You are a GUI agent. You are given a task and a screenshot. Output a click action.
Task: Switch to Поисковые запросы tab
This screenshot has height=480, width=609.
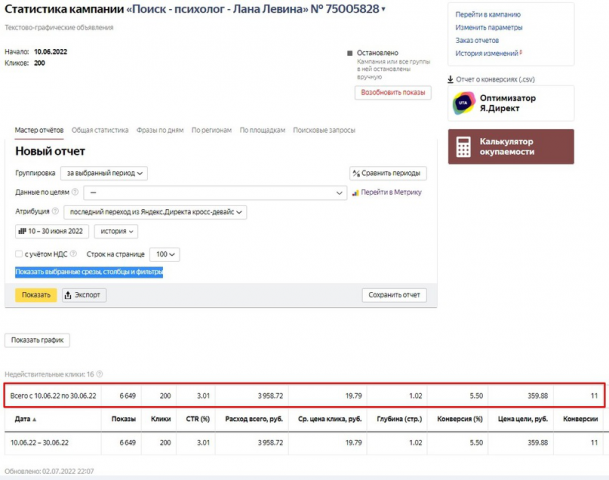pos(324,130)
